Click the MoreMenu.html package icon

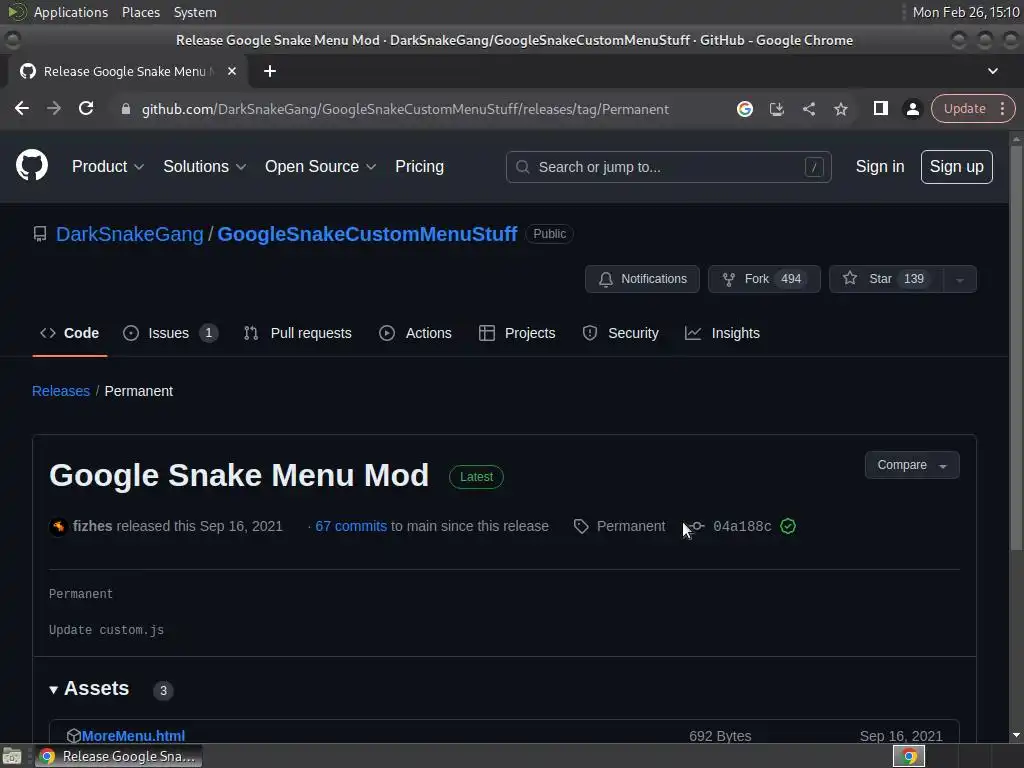(73, 736)
